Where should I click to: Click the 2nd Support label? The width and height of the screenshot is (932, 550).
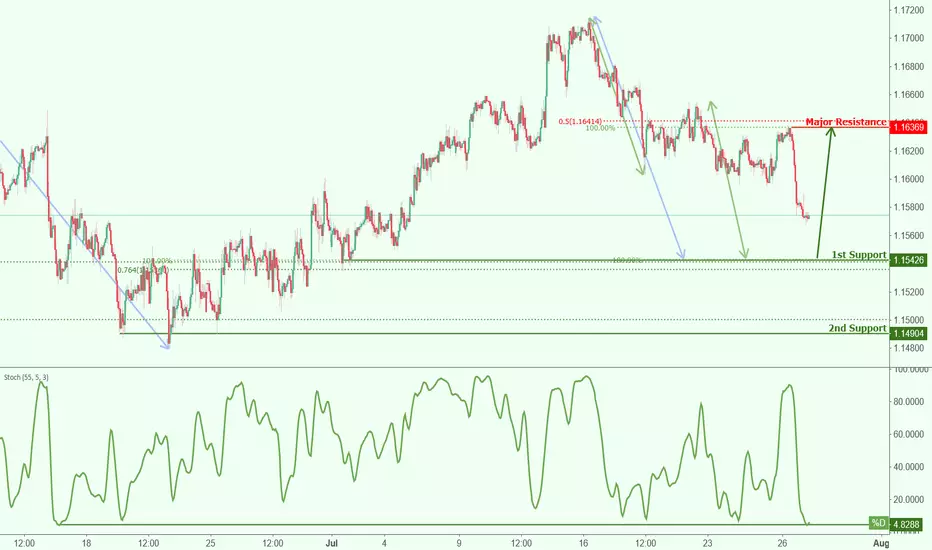click(x=857, y=328)
